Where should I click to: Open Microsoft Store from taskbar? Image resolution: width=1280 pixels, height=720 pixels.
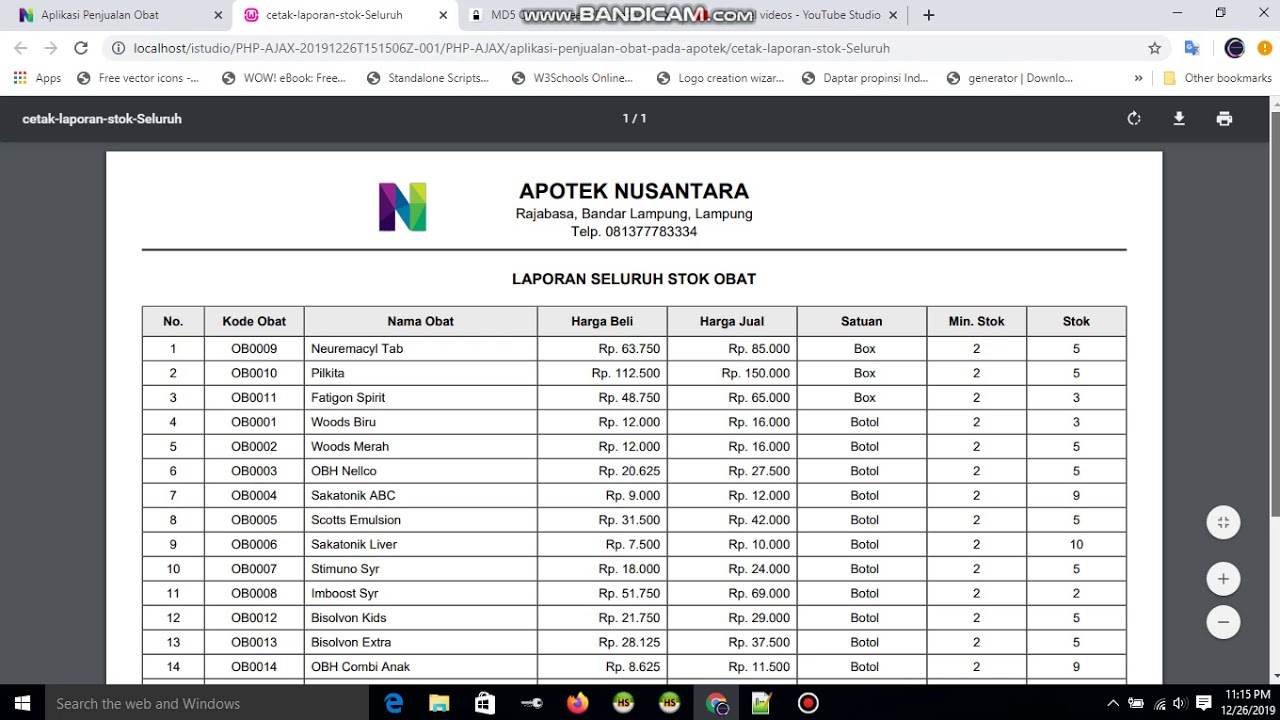click(485, 703)
